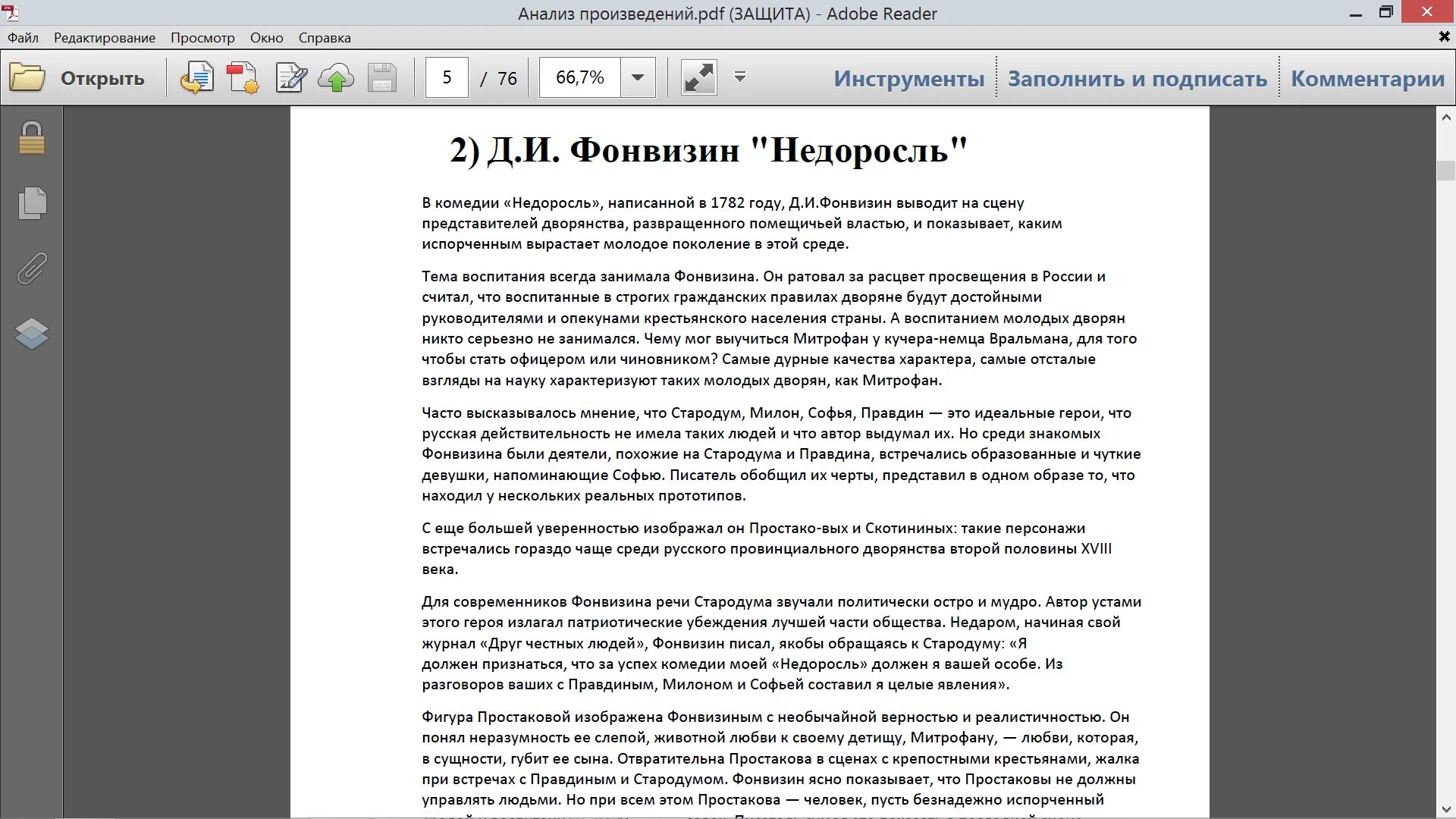
Task: Open the Просмотр menu
Action: [x=202, y=38]
